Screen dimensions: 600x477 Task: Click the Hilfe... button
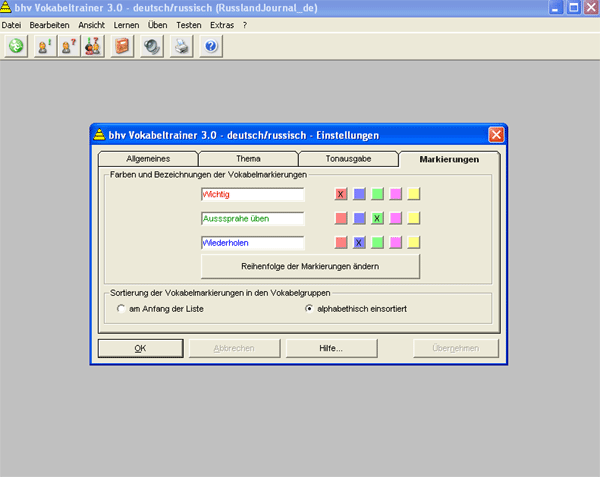pyautogui.click(x=331, y=348)
